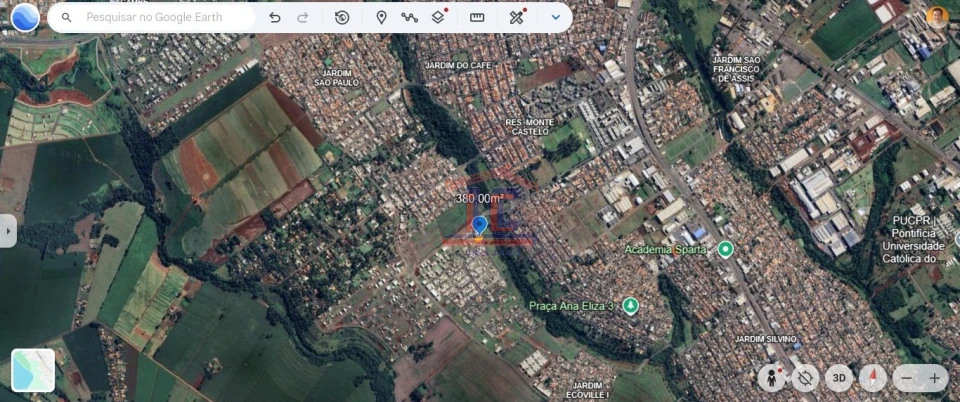Reset orientation with the compass
Viewport: 960px width, 402px height.
(873, 378)
